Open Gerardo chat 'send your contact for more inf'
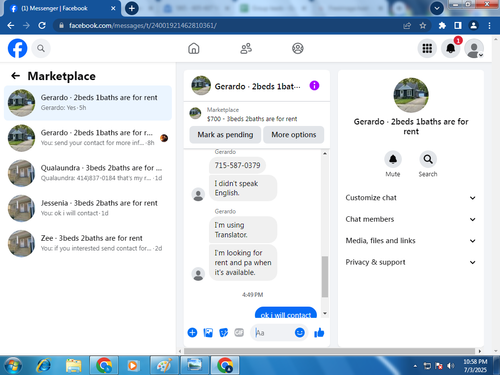500x375 pixels. (x=88, y=138)
